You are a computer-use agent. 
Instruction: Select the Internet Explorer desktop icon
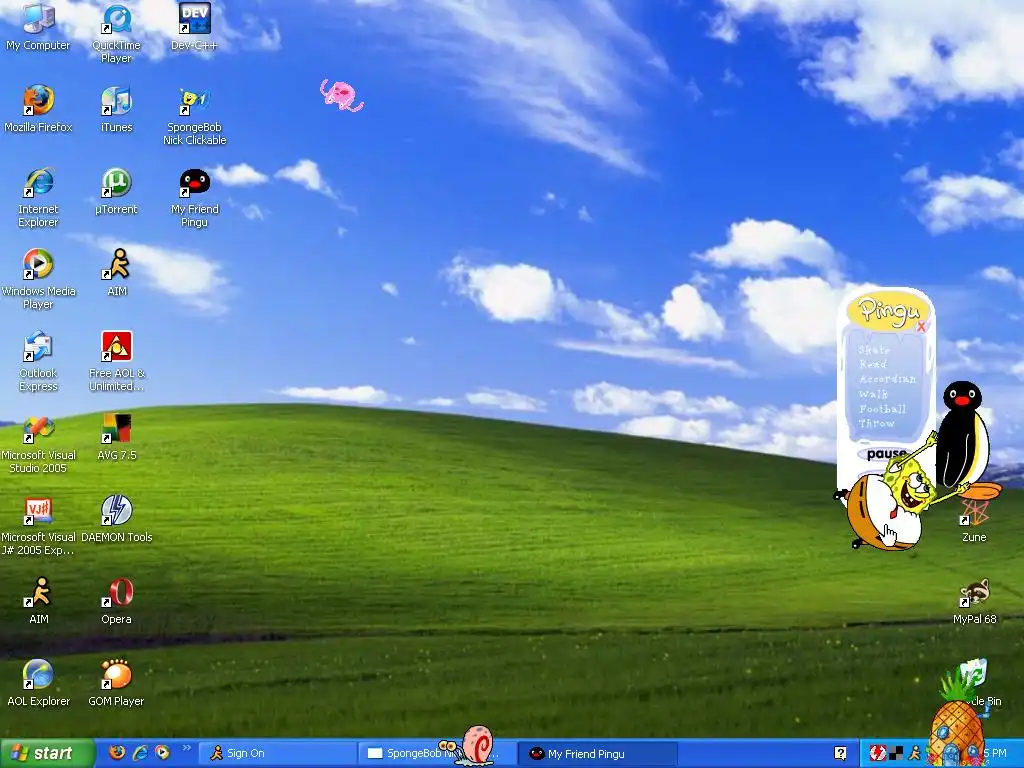pos(38,197)
